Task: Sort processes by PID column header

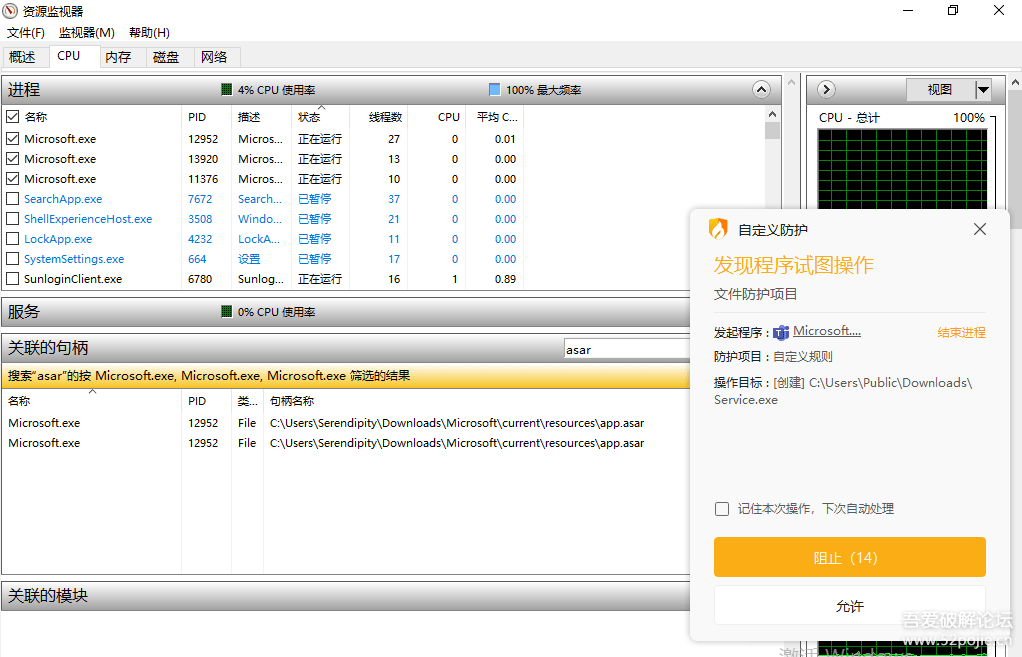Action: coord(206,117)
